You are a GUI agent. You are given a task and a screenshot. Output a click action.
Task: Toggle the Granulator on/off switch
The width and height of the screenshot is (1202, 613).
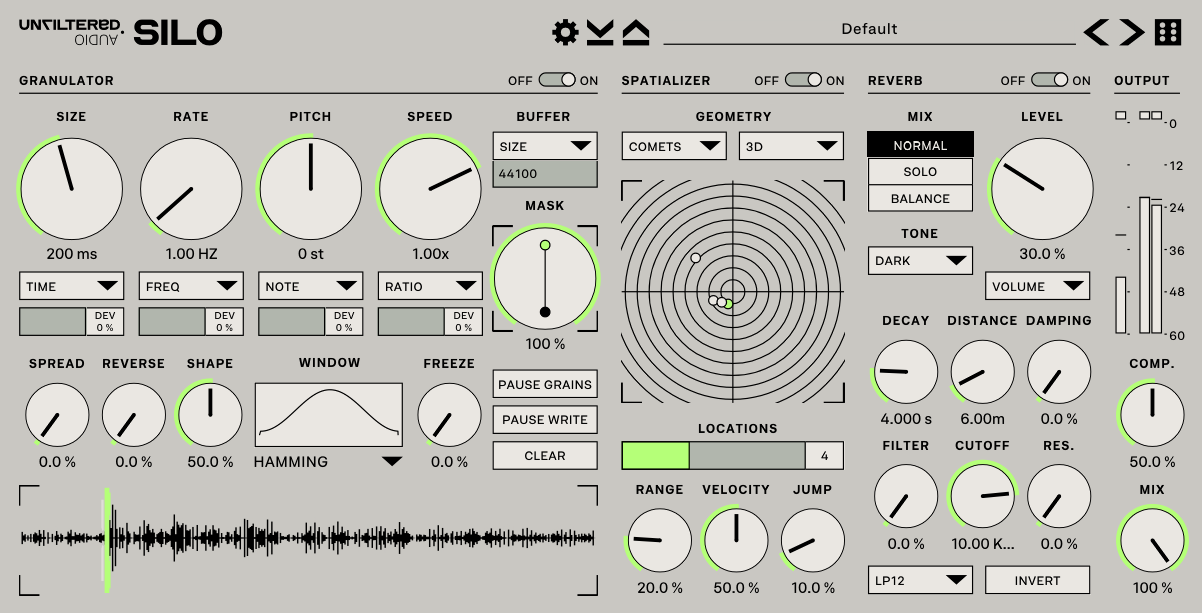(557, 80)
